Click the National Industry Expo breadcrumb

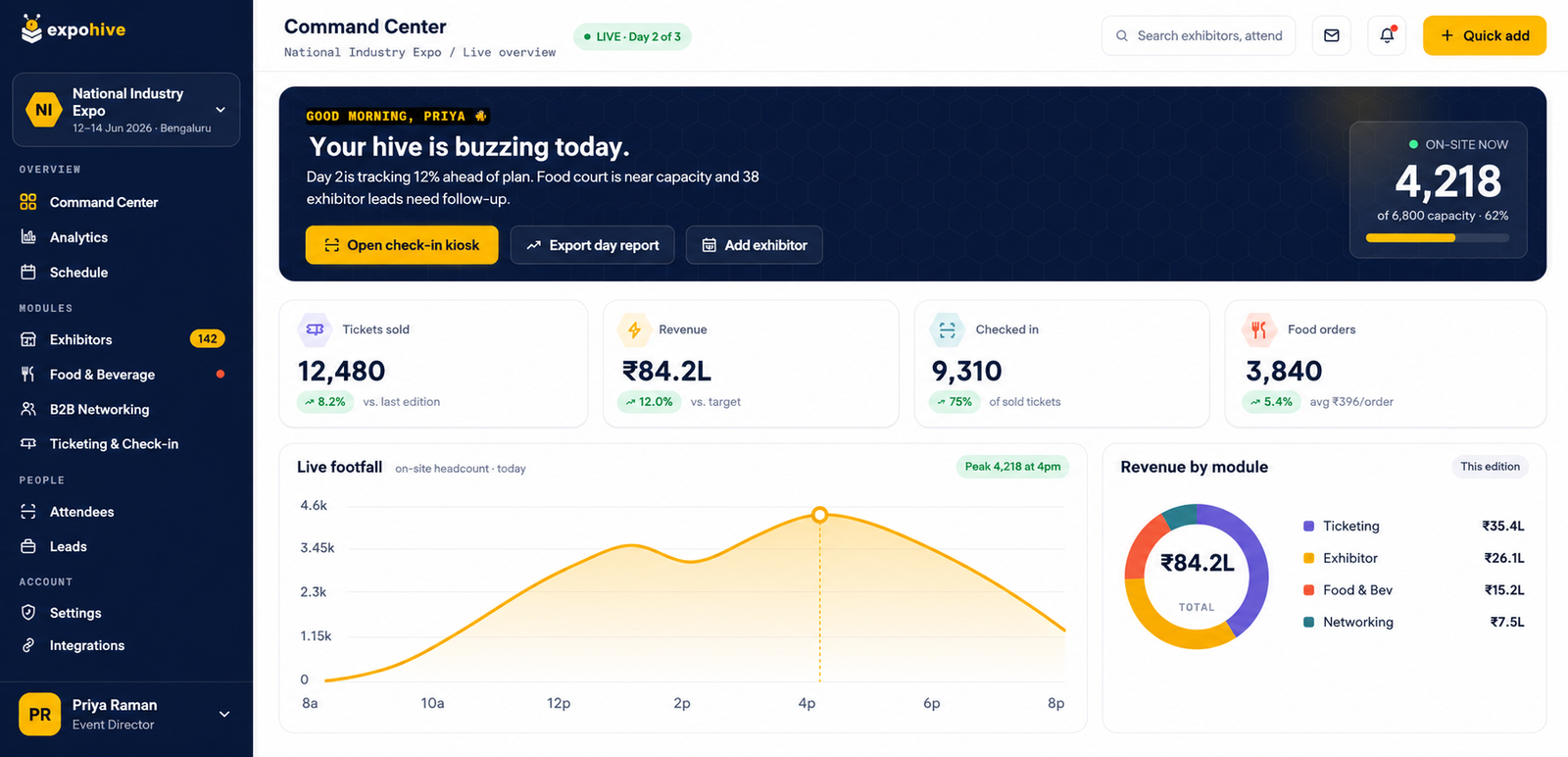click(x=363, y=52)
